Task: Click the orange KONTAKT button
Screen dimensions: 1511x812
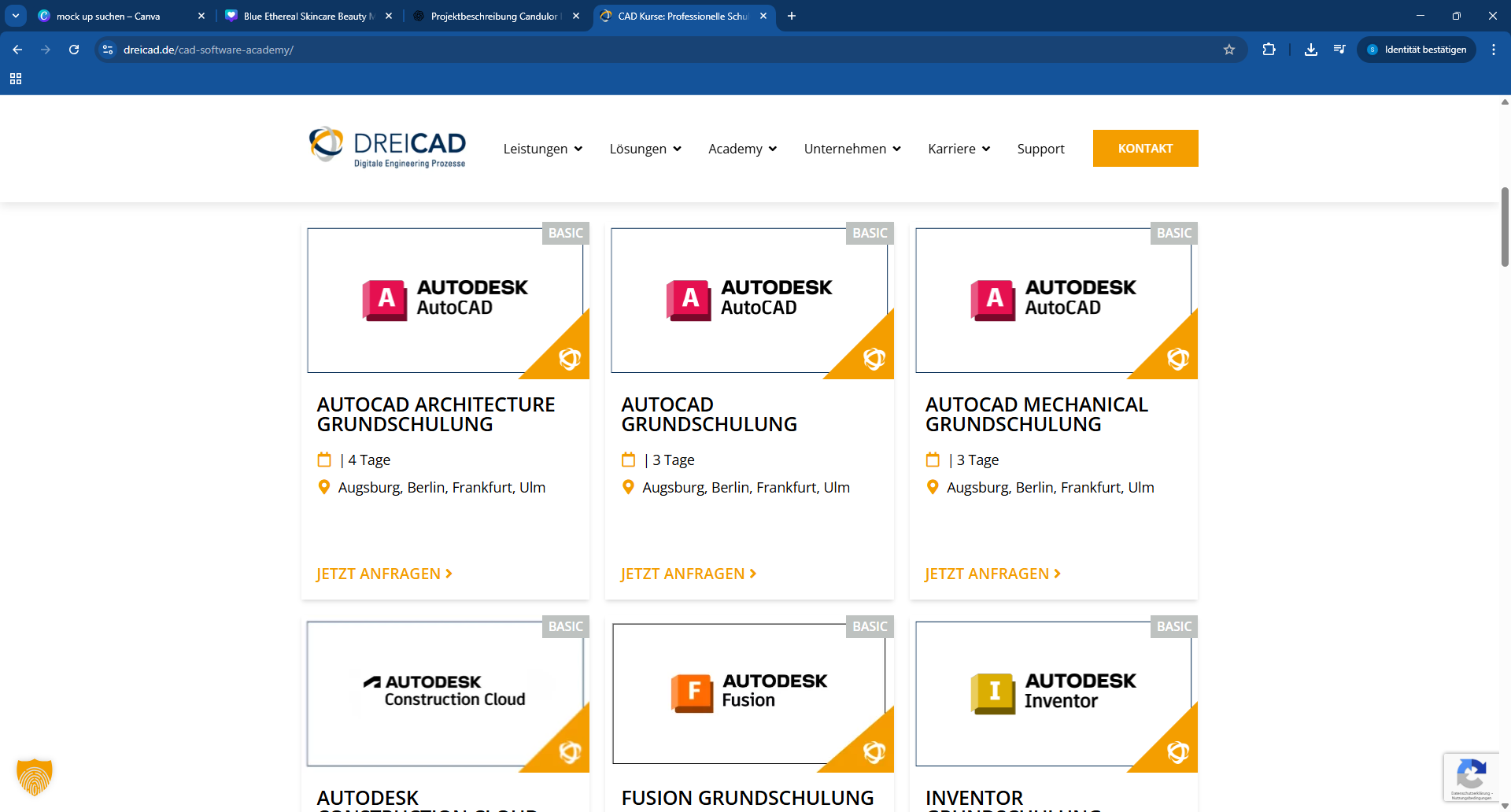Action: point(1145,148)
